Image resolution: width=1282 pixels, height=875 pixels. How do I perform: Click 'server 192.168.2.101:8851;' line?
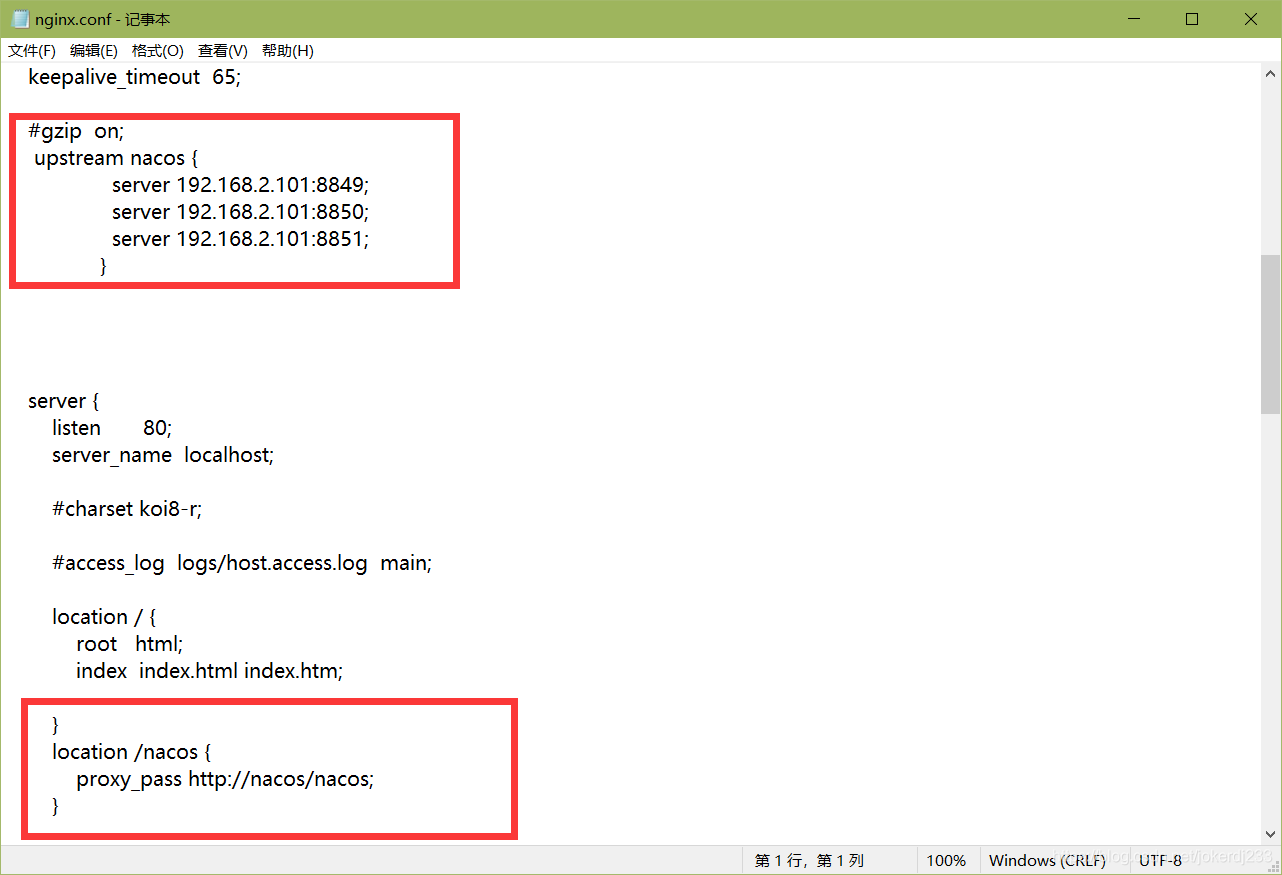click(x=241, y=239)
